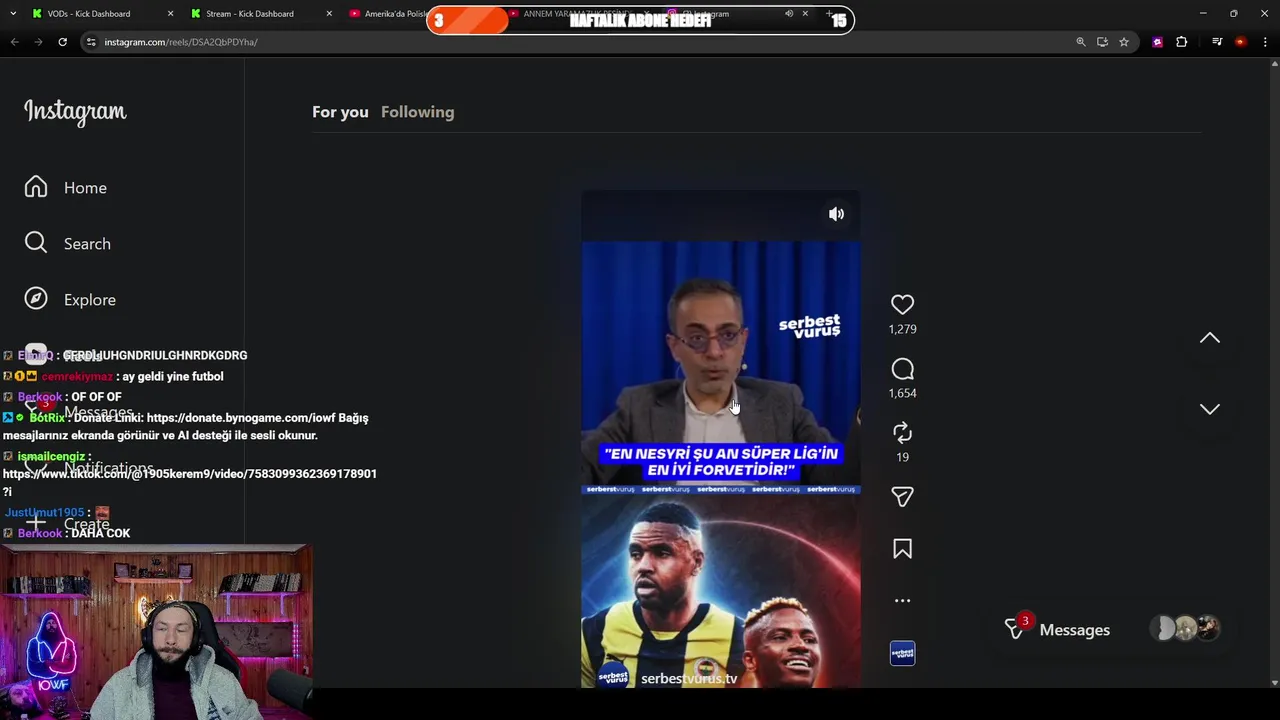
Task: Close the Stream - Kick Dashboard tab
Action: [329, 14]
